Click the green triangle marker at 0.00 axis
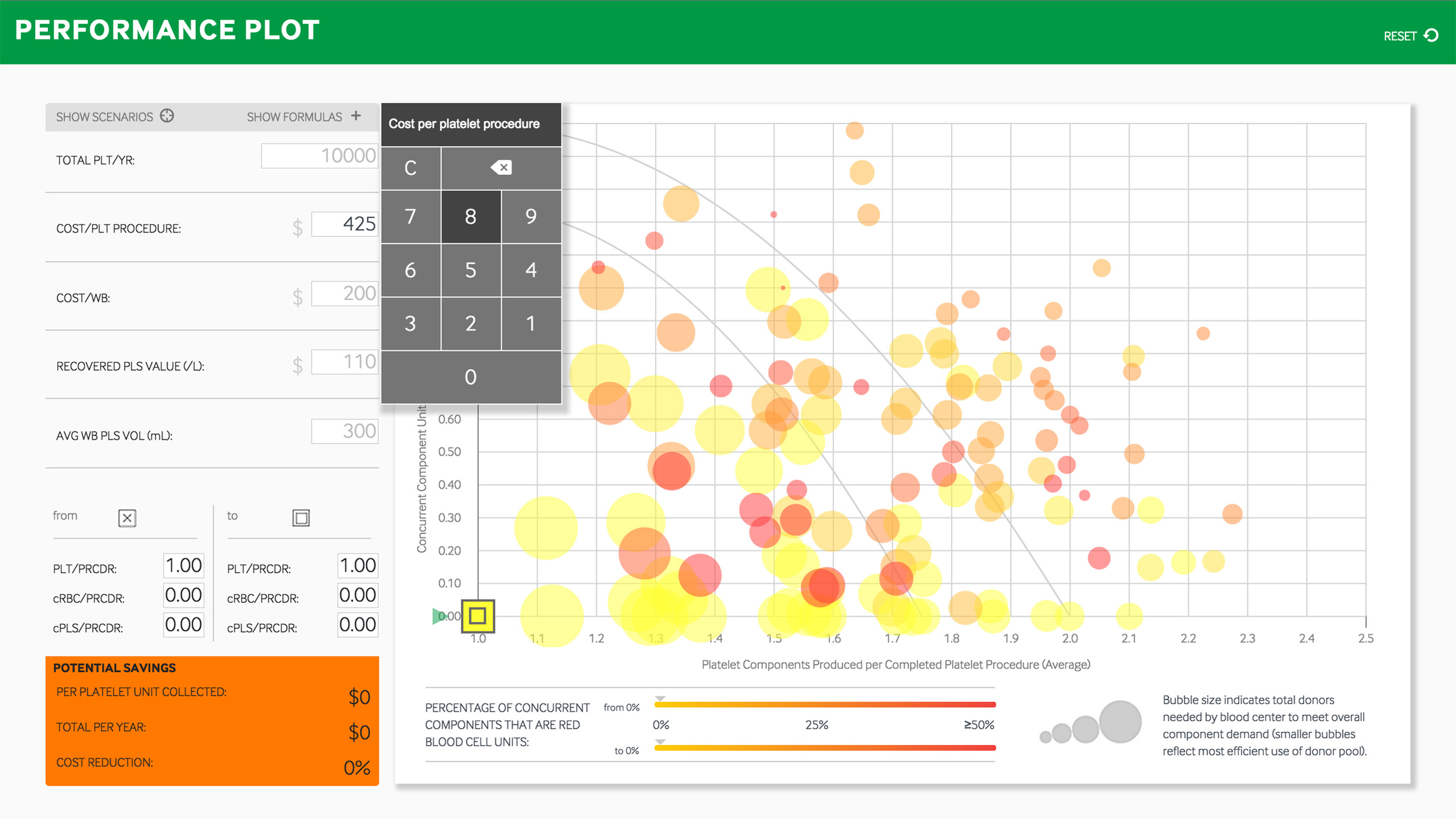 [439, 616]
